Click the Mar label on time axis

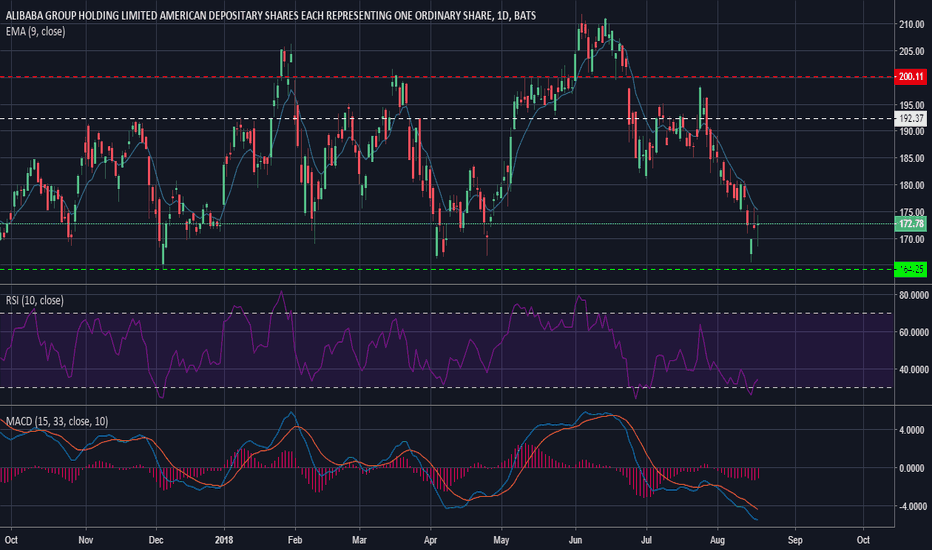tap(359, 540)
